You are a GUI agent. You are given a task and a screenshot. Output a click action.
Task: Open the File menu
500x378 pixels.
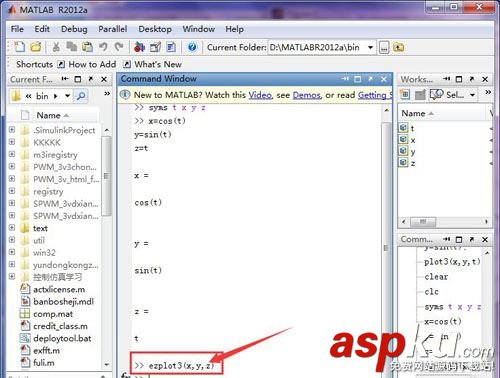pyautogui.click(x=17, y=29)
